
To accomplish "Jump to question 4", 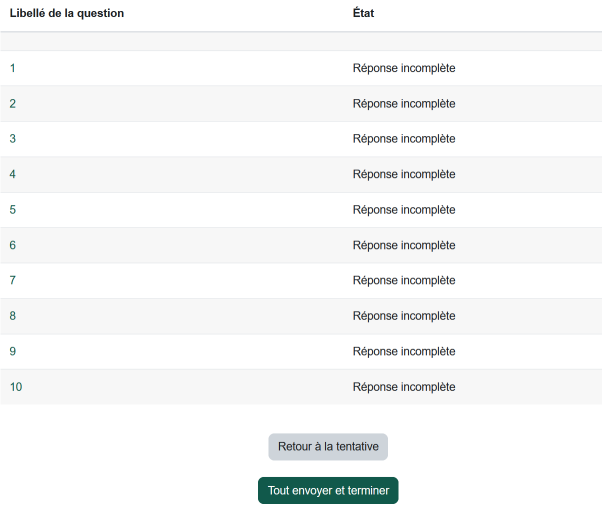I will (13, 175).
